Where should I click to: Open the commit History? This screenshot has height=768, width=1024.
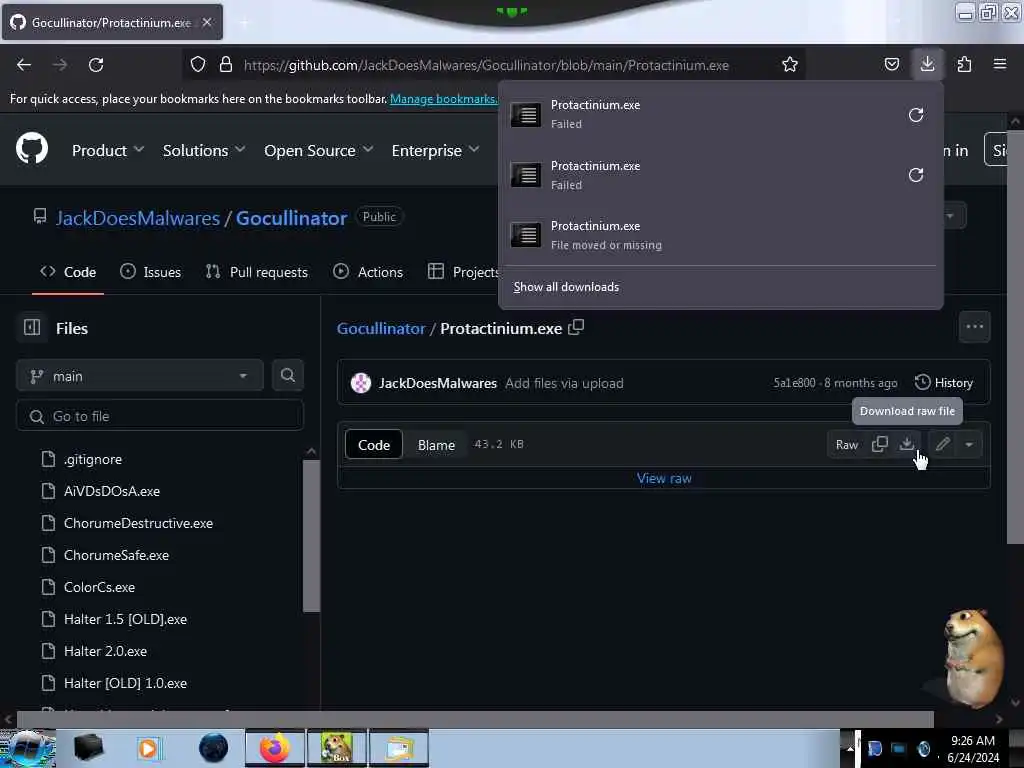944,383
